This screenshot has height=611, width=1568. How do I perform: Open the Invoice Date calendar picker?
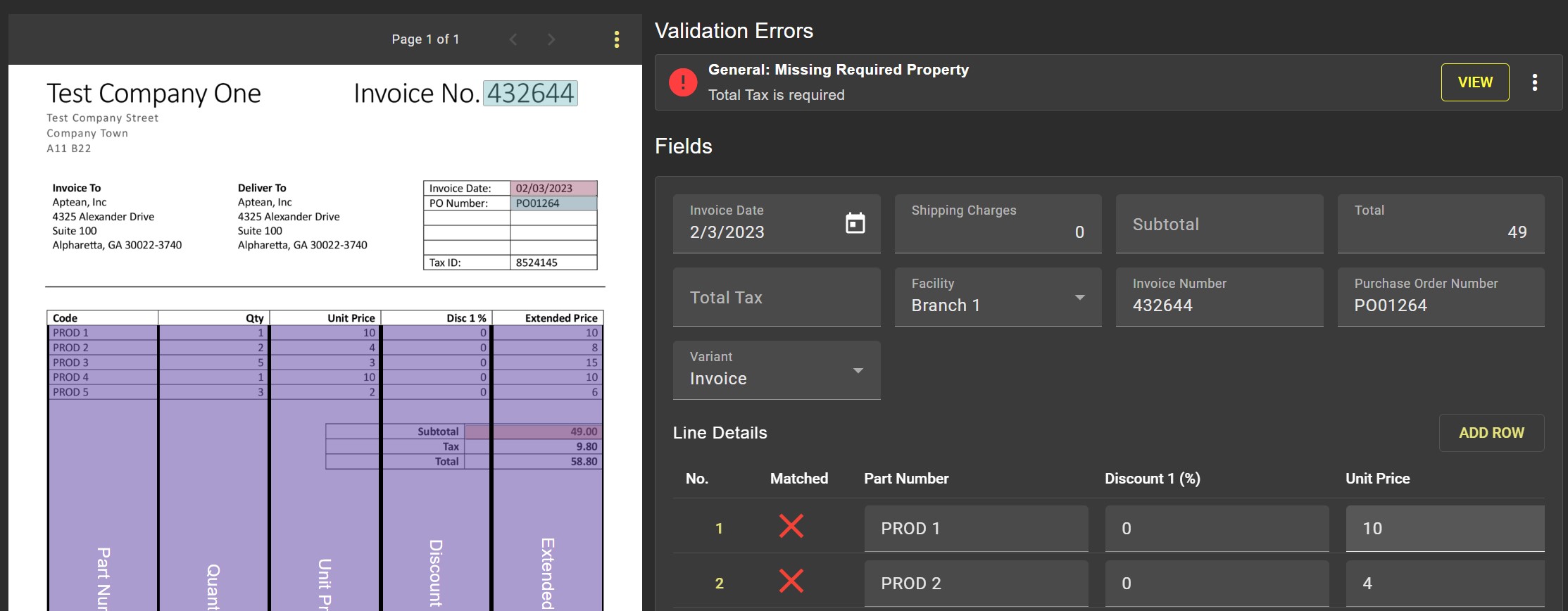[x=855, y=223]
